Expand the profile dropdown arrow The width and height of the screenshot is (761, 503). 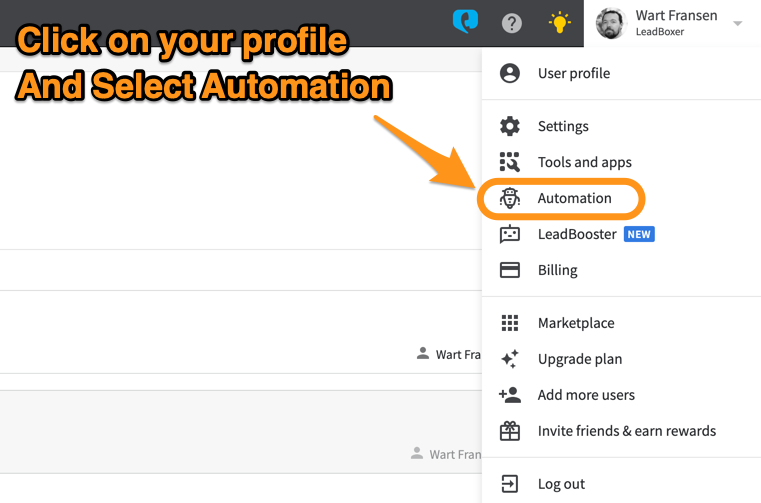click(x=738, y=23)
